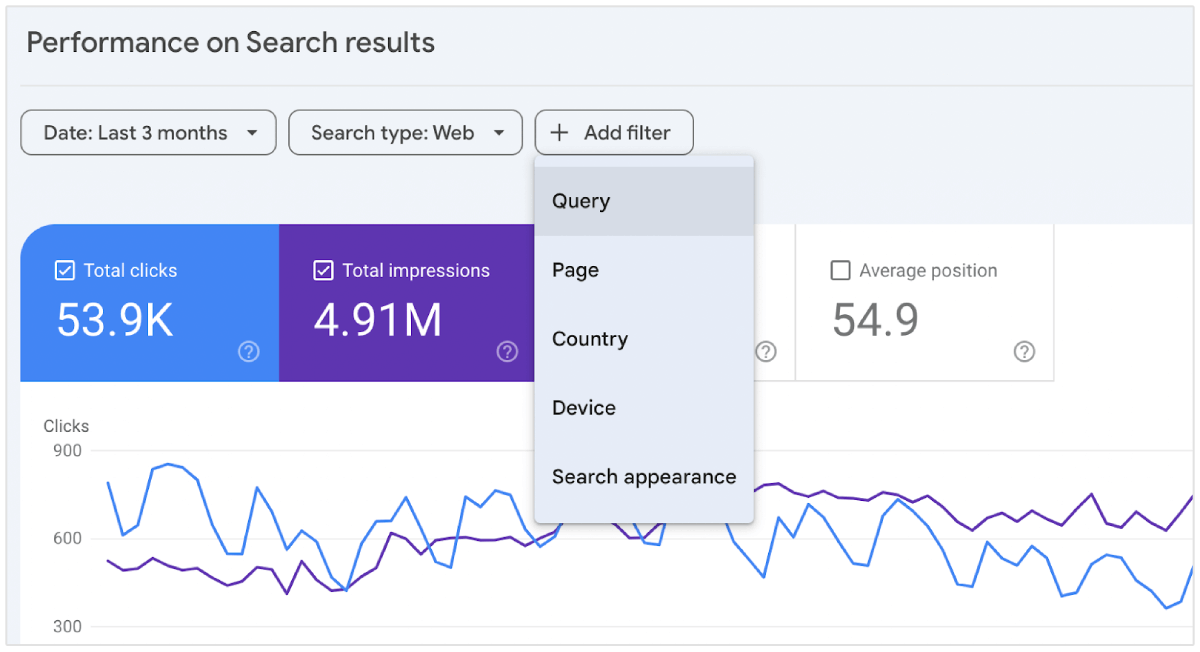This screenshot has height=652, width=1200.
Task: Click the 54.9 average position value
Action: click(875, 320)
